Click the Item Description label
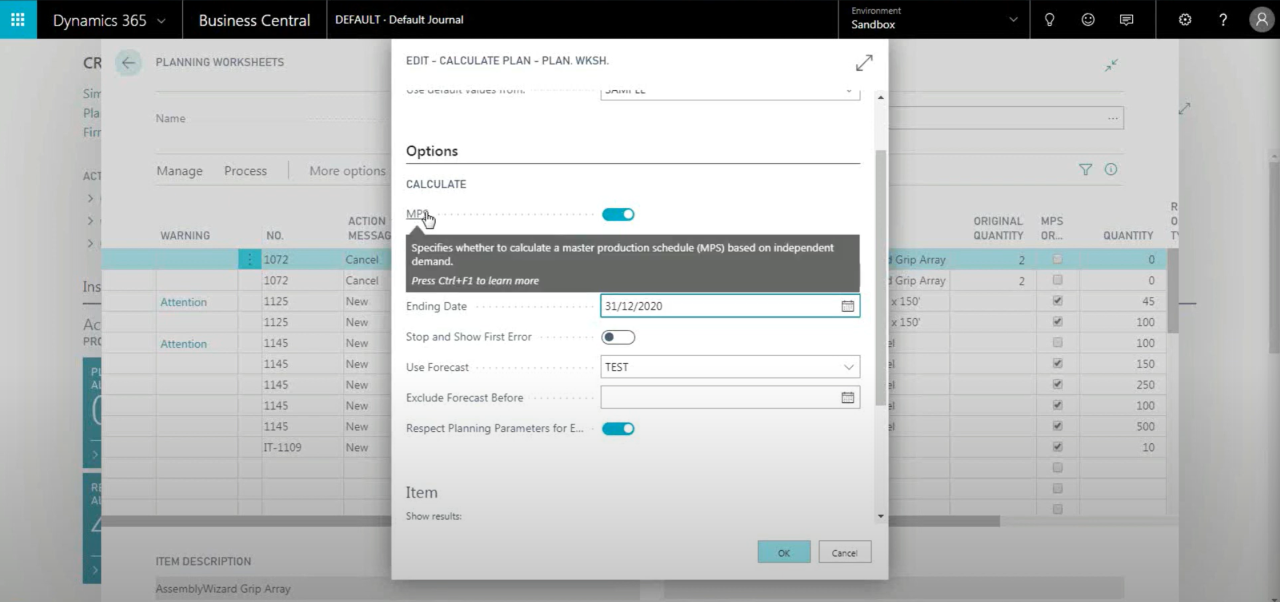 pos(203,561)
